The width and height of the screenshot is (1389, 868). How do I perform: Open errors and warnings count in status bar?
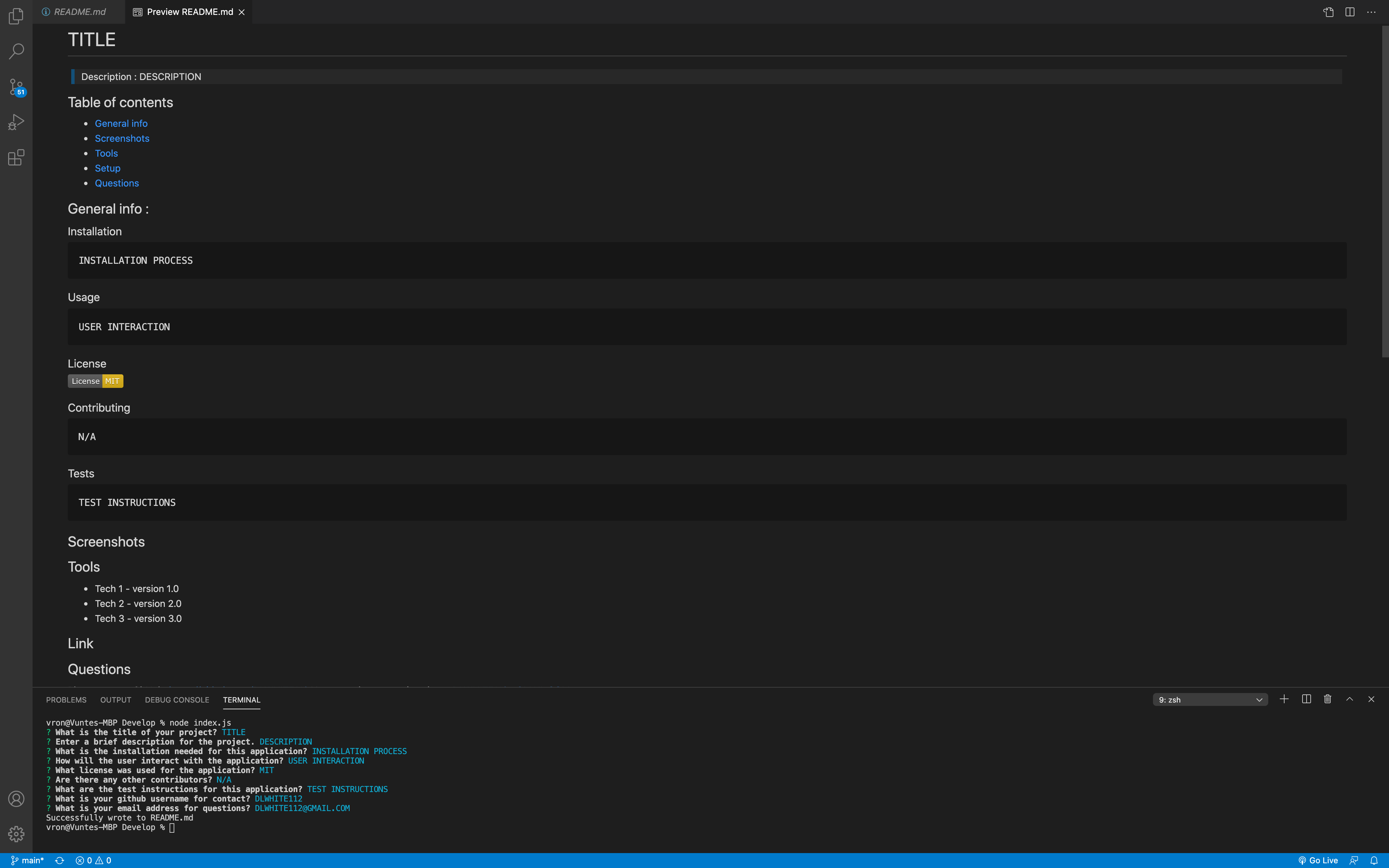pos(94,861)
